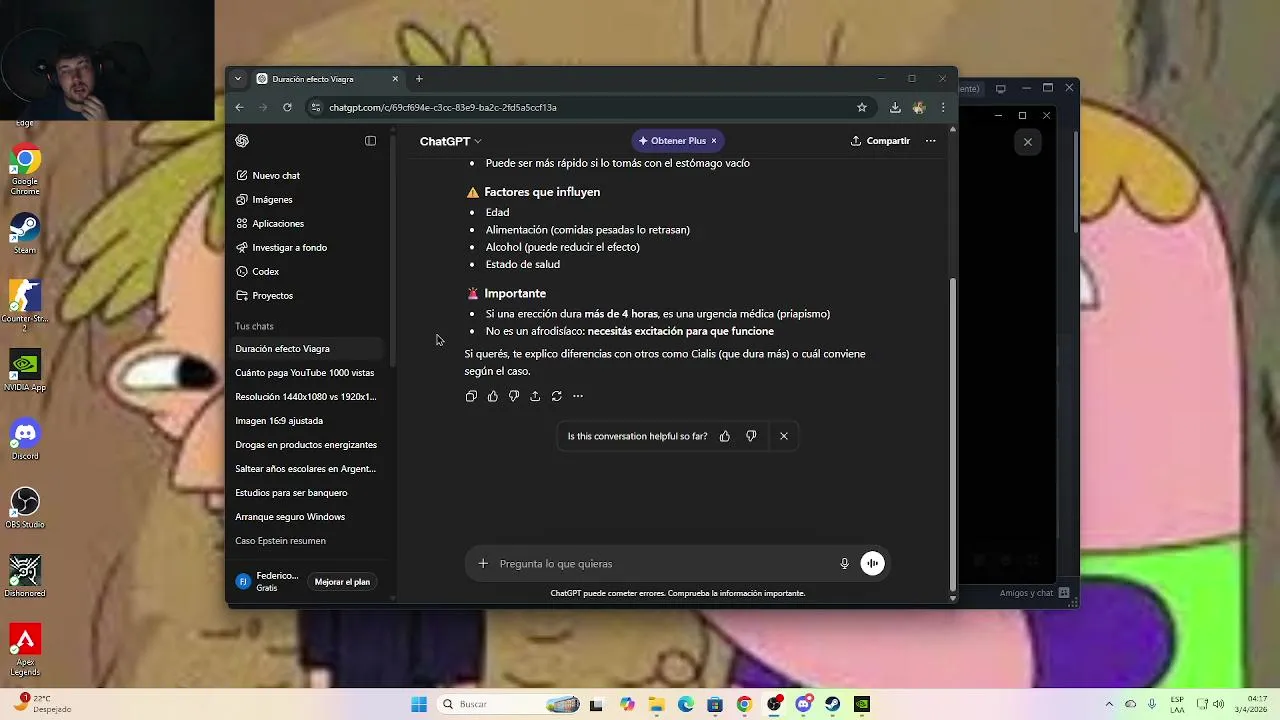Open Steam desktop shortcut
This screenshot has height=720, width=1280.
(25, 234)
